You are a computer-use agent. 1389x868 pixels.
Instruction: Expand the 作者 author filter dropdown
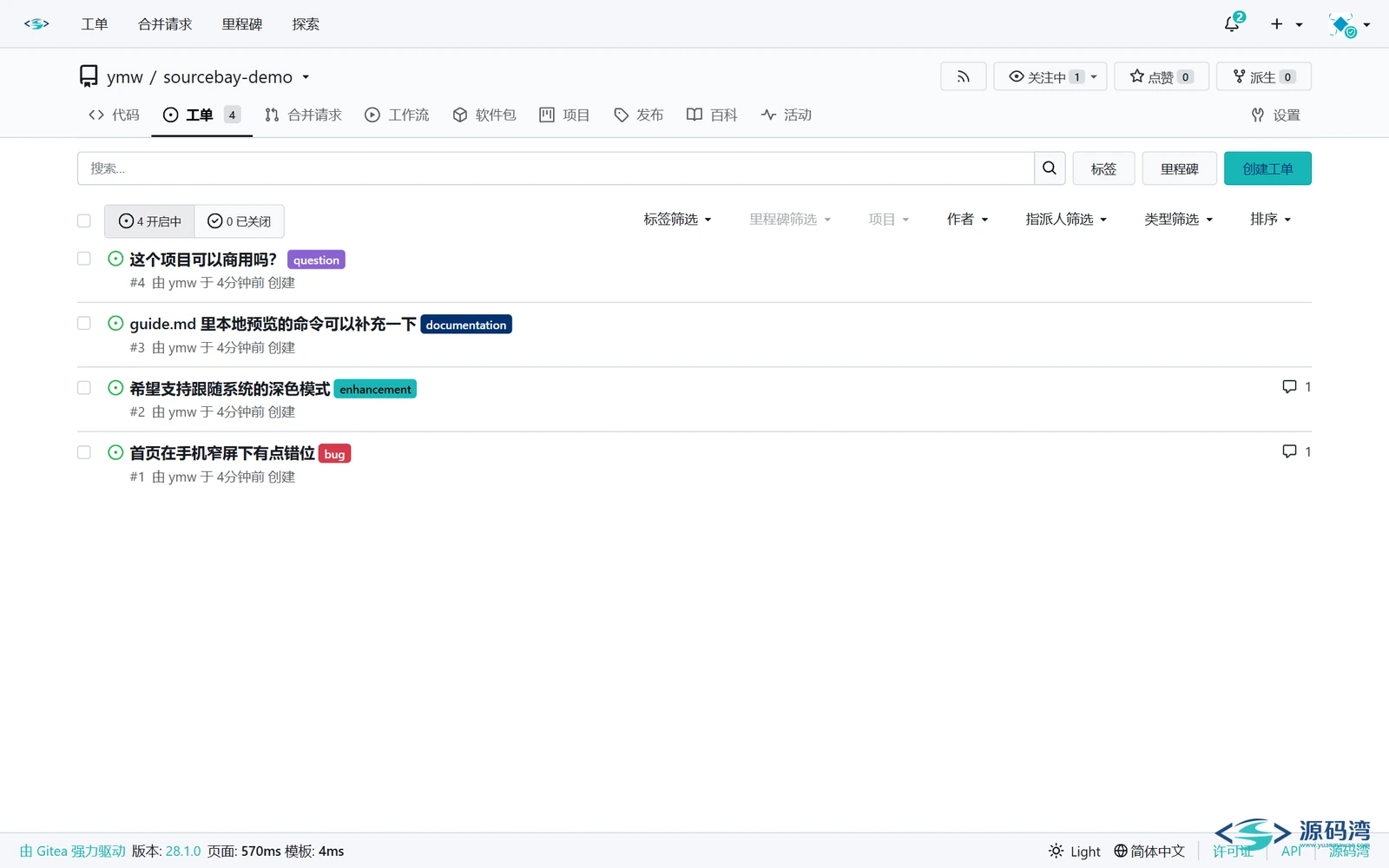click(967, 220)
